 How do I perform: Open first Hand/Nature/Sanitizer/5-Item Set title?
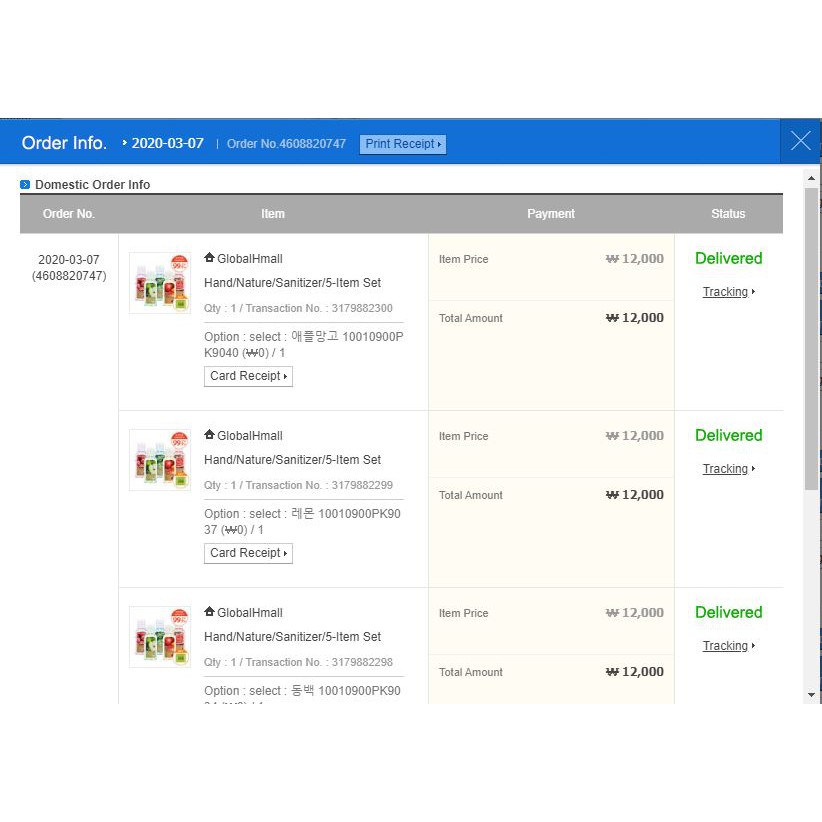pyautogui.click(x=292, y=283)
